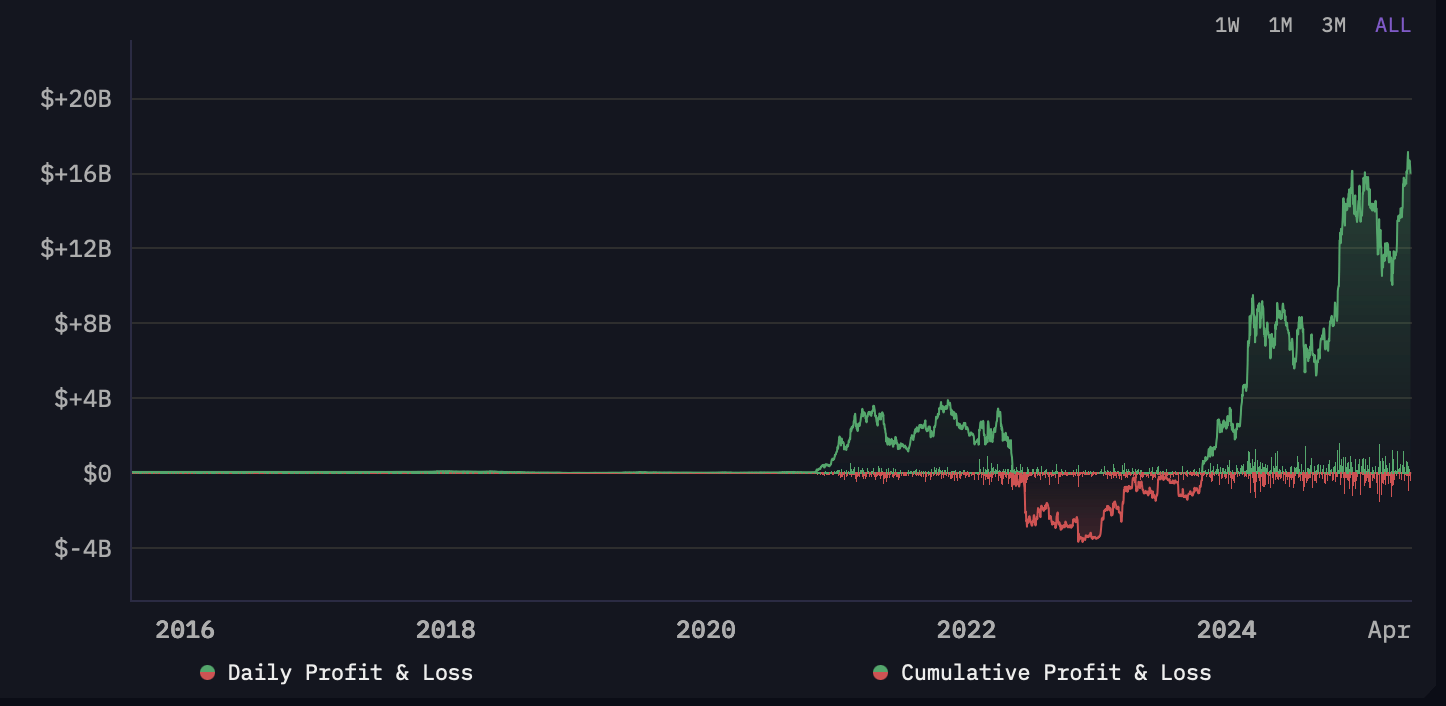Click the $+16B y-axis label
This screenshot has width=1446, height=706.
(x=75, y=174)
